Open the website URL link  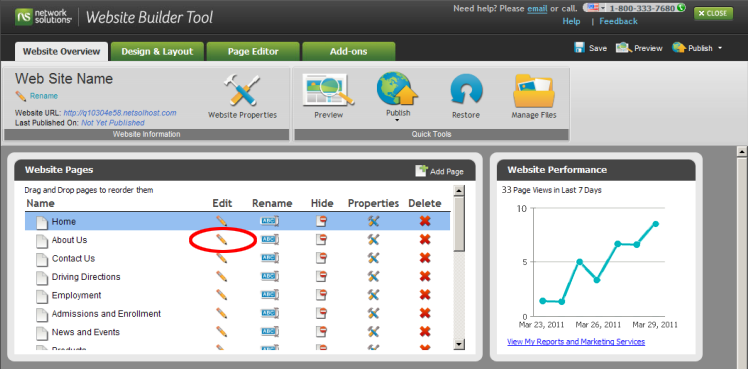point(120,113)
